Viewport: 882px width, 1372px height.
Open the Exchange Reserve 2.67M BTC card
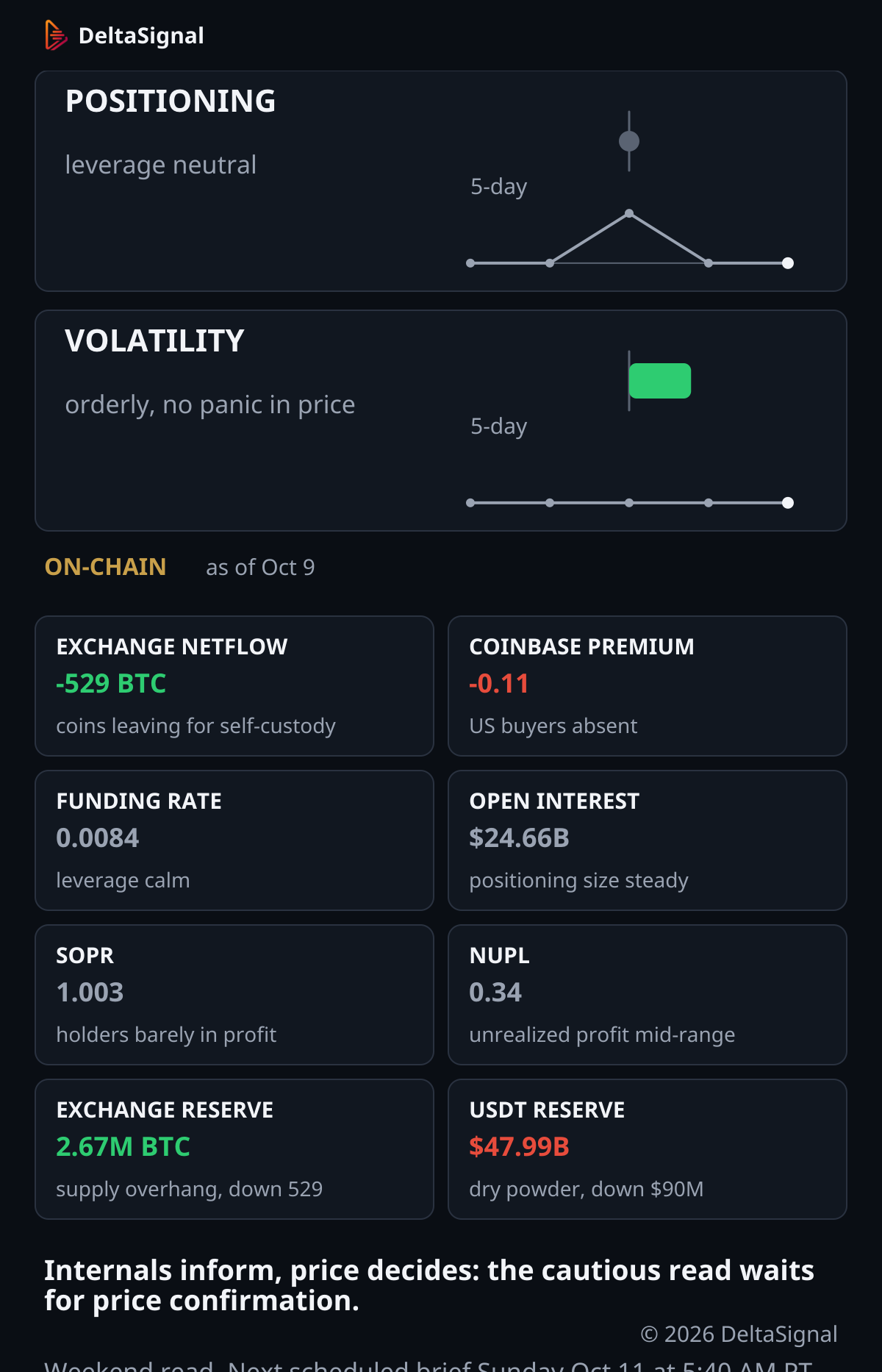[234, 1149]
